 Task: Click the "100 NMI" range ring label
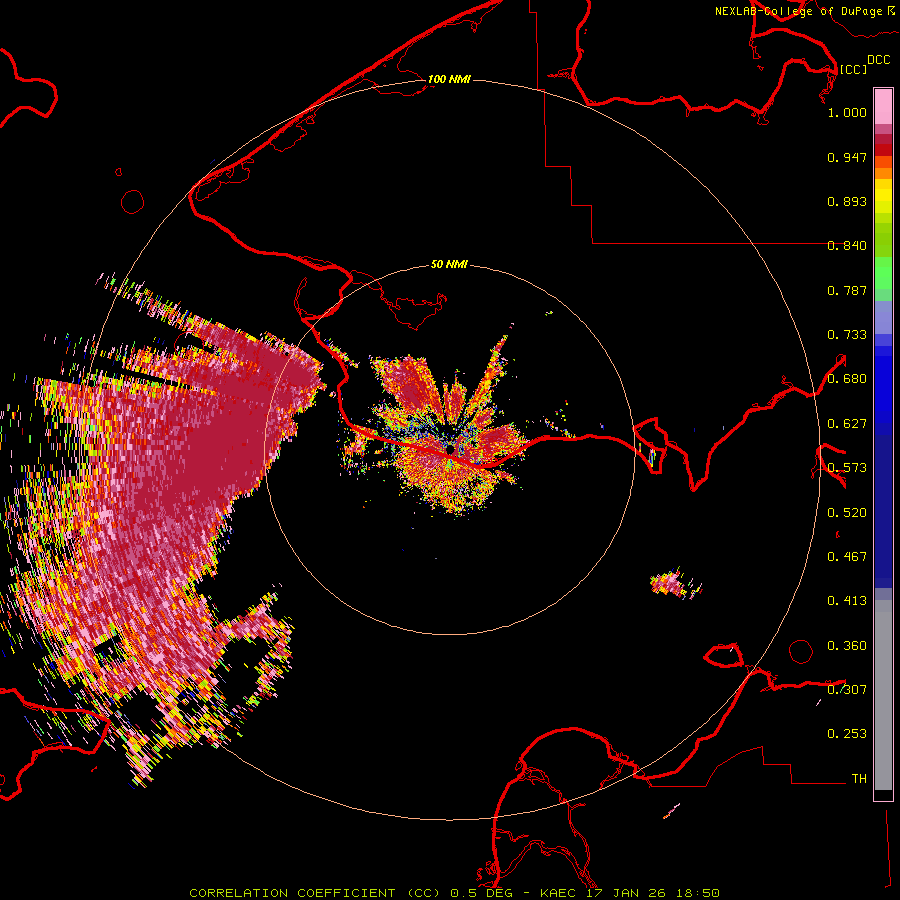pyautogui.click(x=449, y=79)
